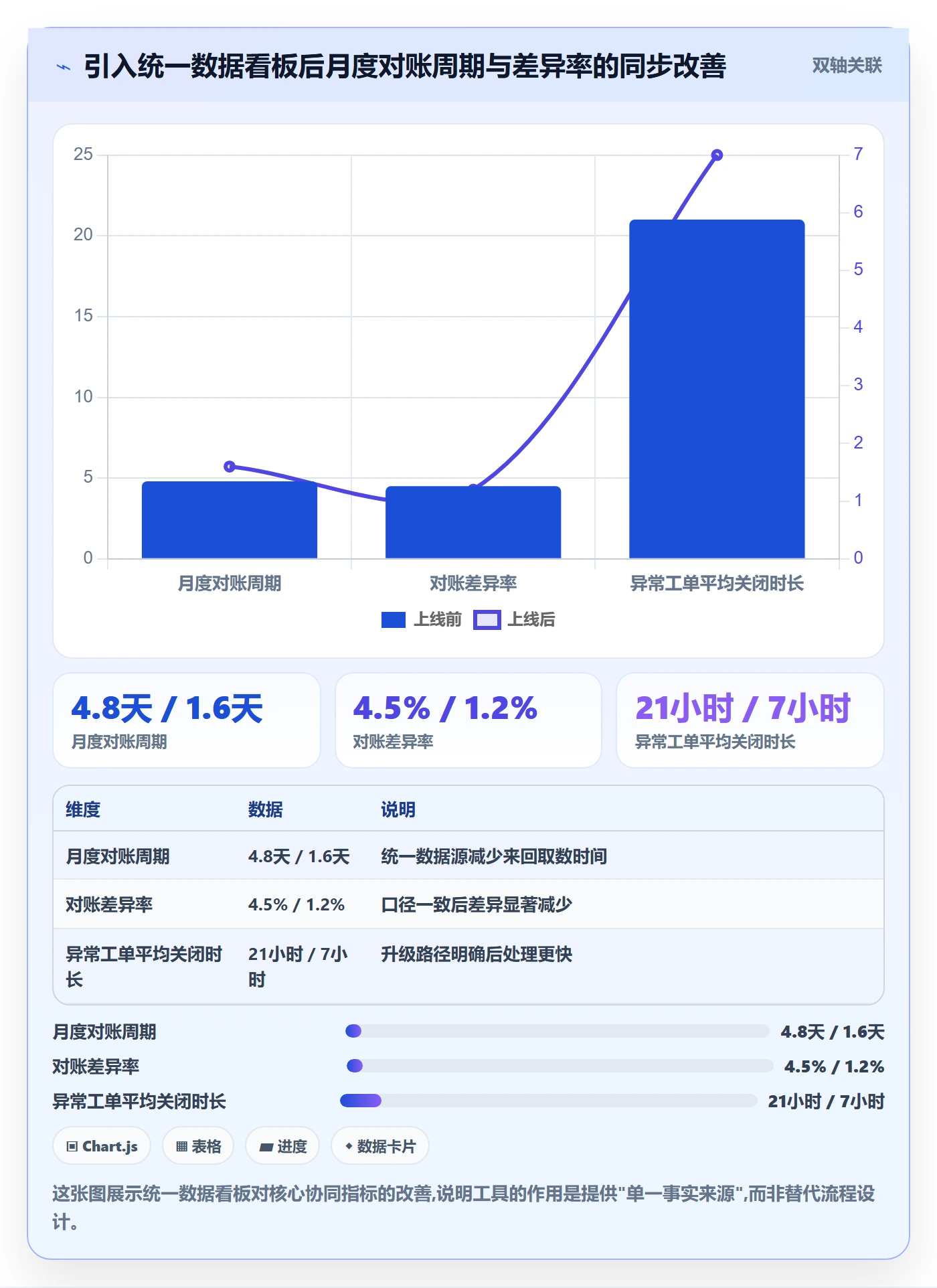
Task: Click the 双轴关联 badge in the header
Action: (847, 66)
